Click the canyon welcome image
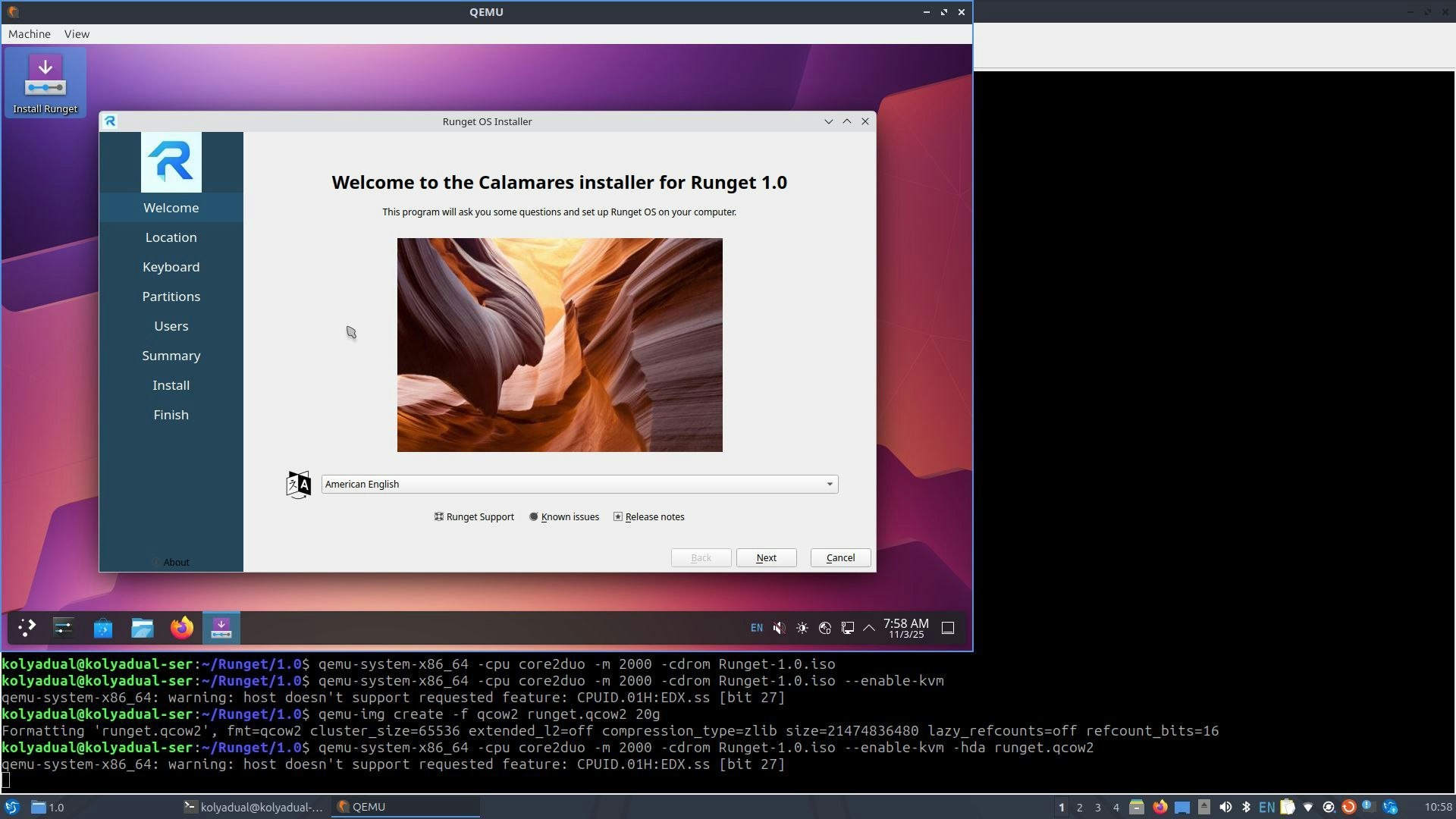The width and height of the screenshot is (1456, 819). pos(560,345)
